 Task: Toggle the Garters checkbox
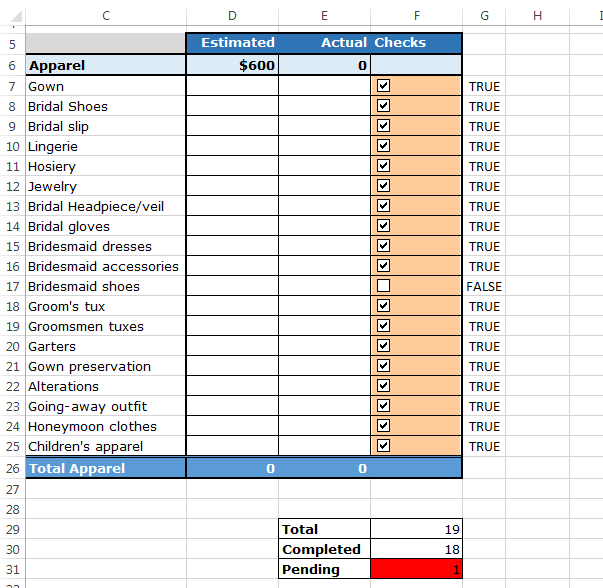pos(383,346)
